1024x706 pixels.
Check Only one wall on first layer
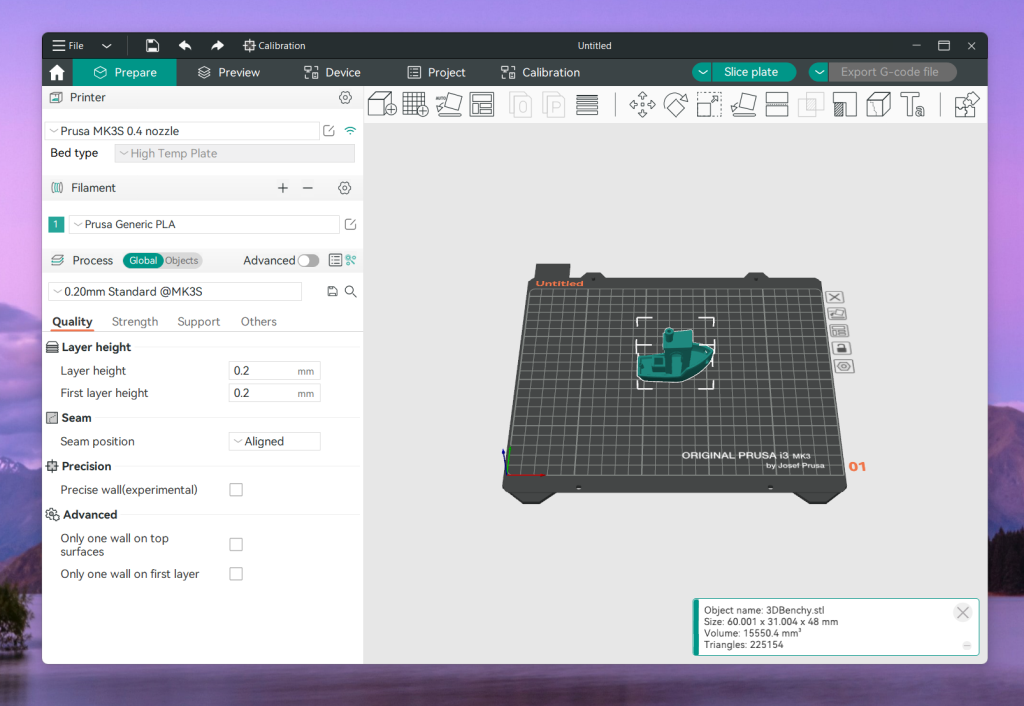coord(236,574)
